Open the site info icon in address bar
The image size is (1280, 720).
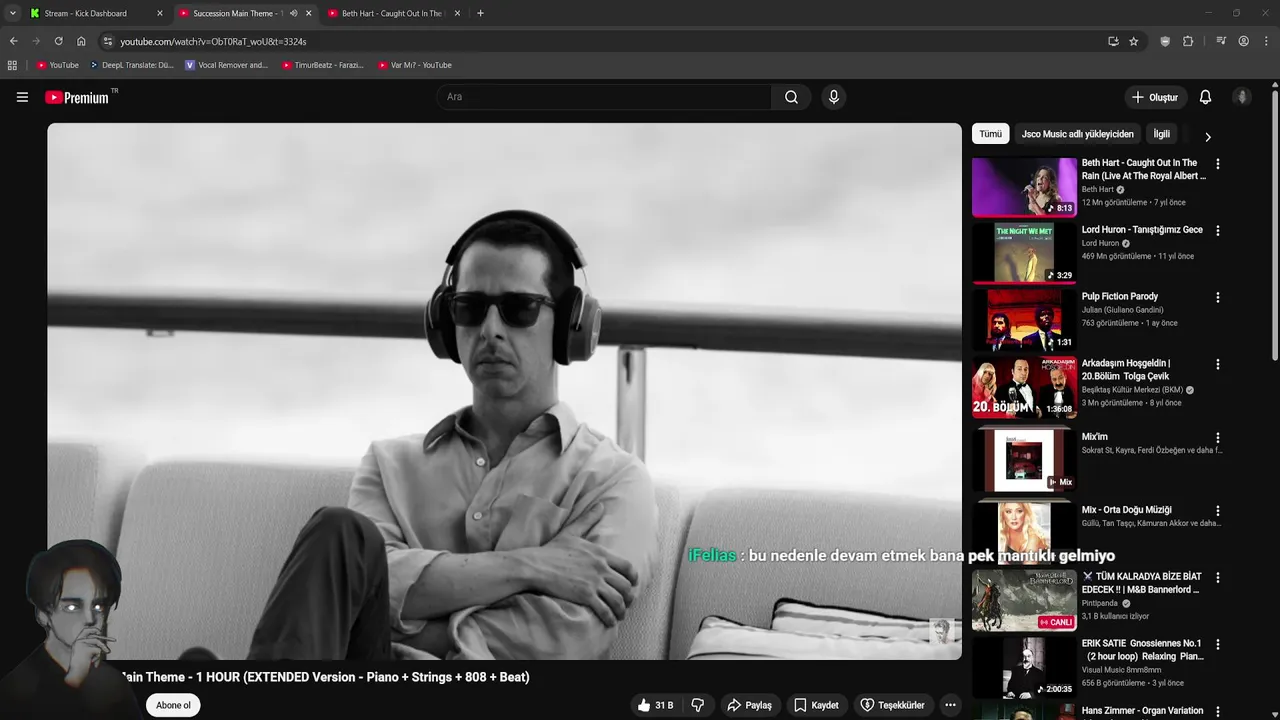pyautogui.click(x=108, y=41)
